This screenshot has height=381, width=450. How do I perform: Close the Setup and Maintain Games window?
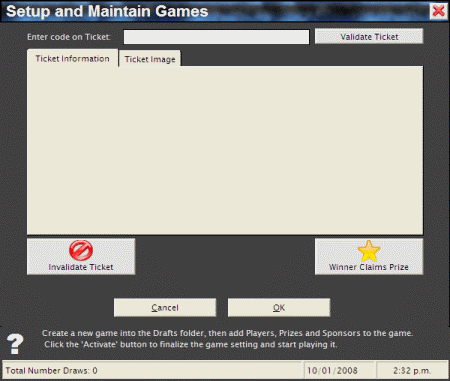pyautogui.click(x=438, y=11)
